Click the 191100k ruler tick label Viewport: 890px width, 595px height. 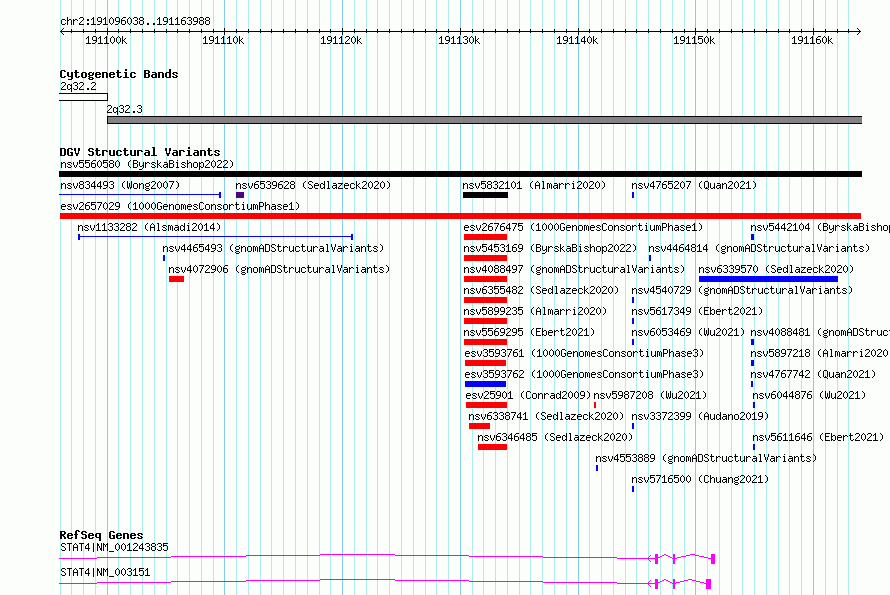106,41
